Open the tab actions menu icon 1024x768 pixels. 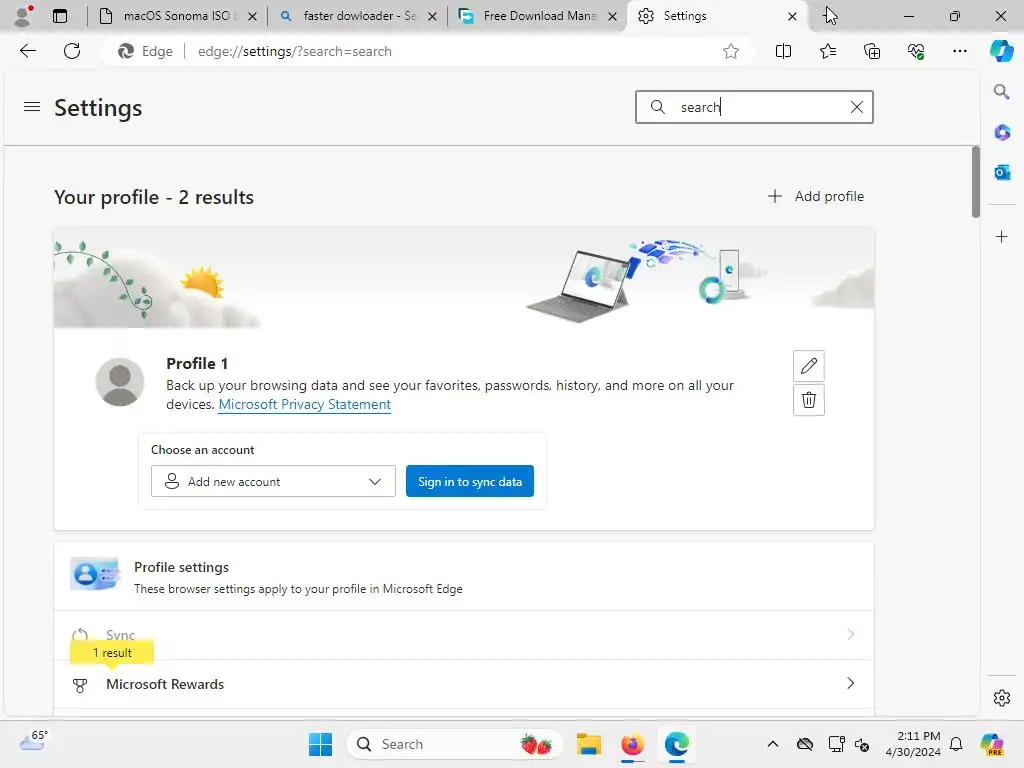(x=60, y=16)
